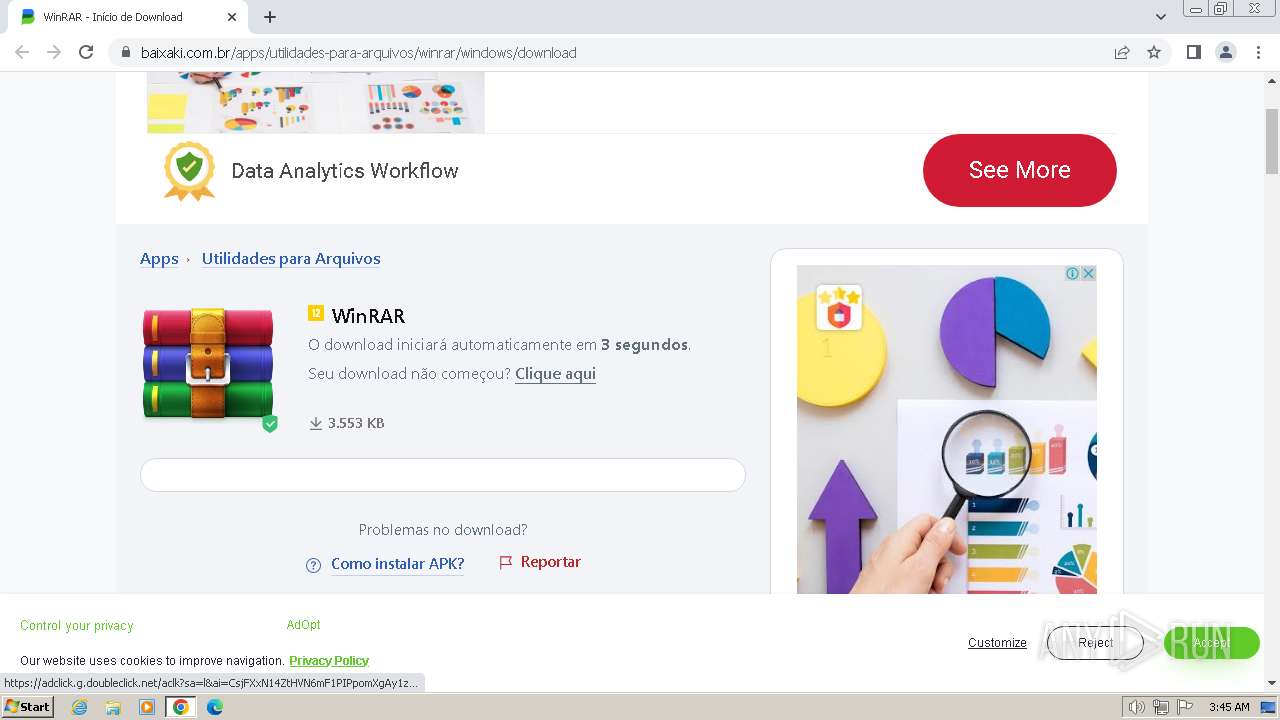Click the WinRAR title heading
The width and height of the screenshot is (1280, 720).
coord(368,316)
